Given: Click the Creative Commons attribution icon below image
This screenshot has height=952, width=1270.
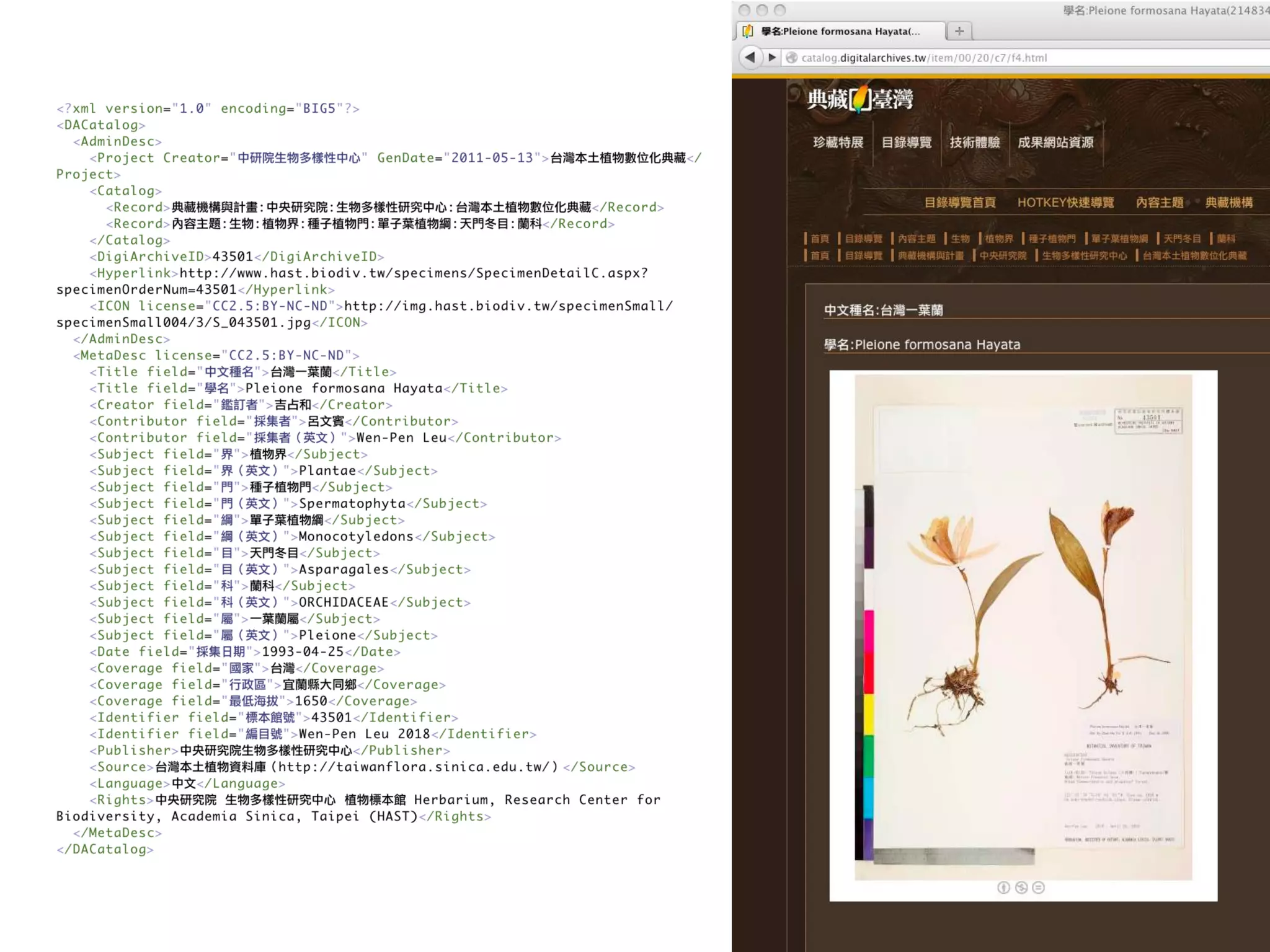Looking at the screenshot, I should (x=1003, y=888).
